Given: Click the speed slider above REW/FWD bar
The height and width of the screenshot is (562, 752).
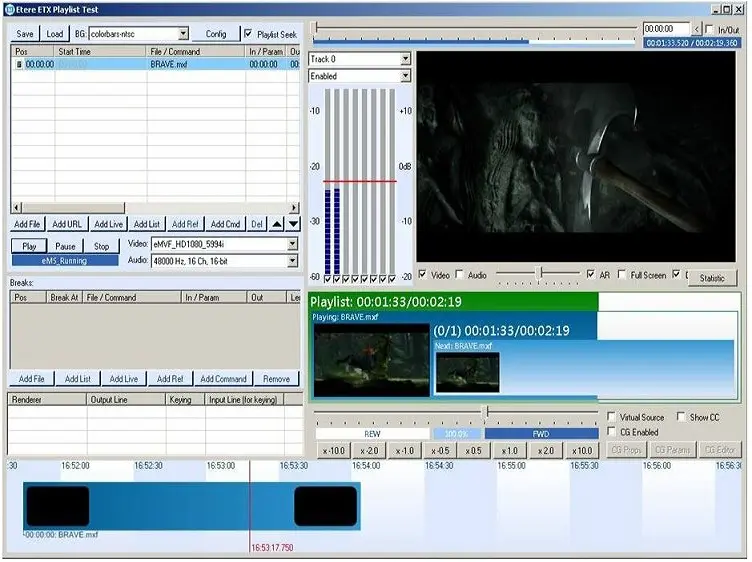Looking at the screenshot, I should [486, 412].
